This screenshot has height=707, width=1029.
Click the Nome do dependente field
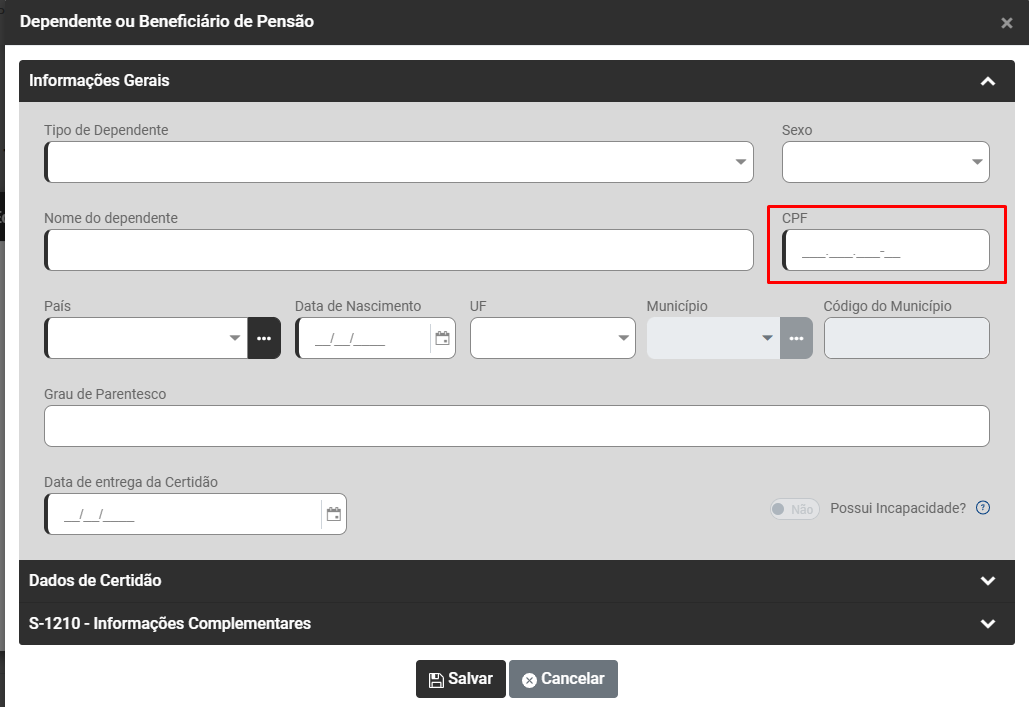coord(400,250)
